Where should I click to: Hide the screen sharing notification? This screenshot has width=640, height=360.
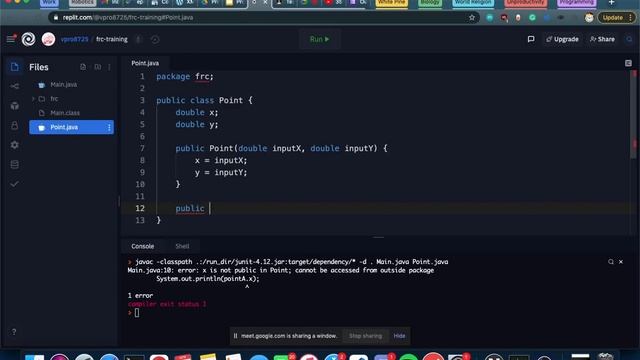tap(399, 336)
